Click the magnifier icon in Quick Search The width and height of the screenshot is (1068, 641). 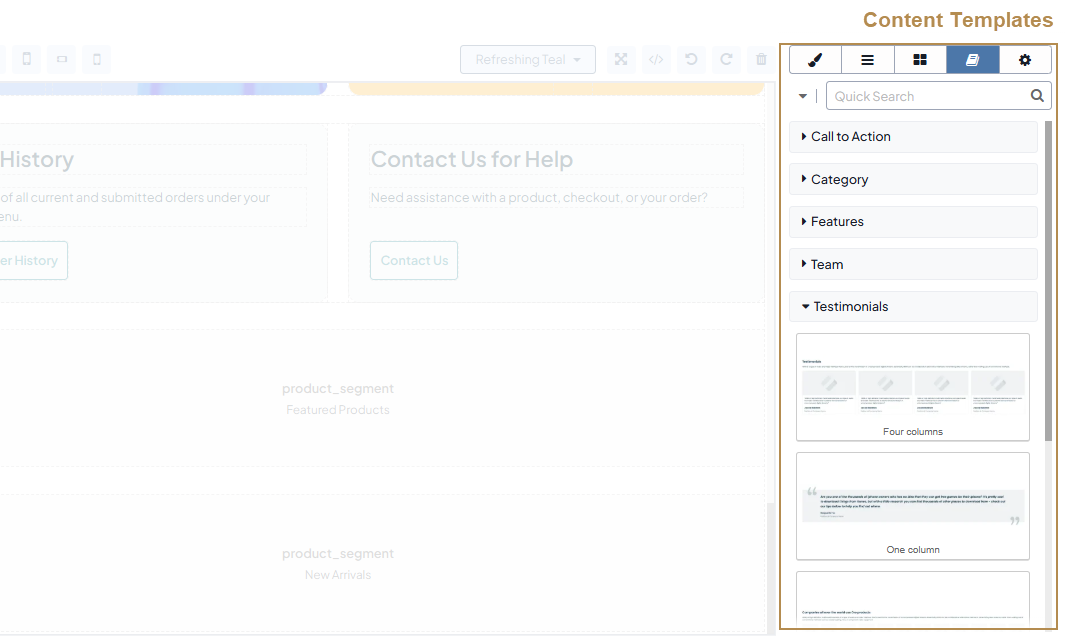point(1038,96)
